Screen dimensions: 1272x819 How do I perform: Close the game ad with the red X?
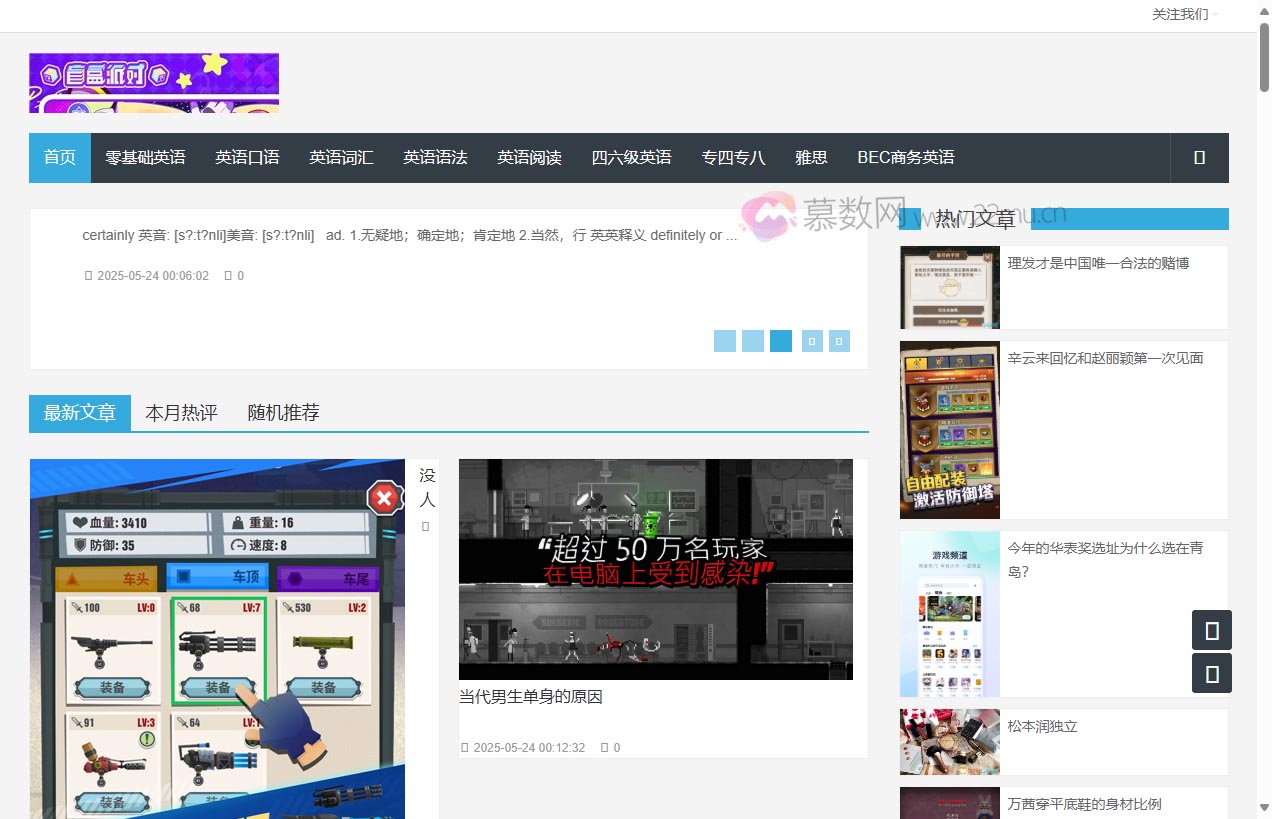pyautogui.click(x=384, y=498)
